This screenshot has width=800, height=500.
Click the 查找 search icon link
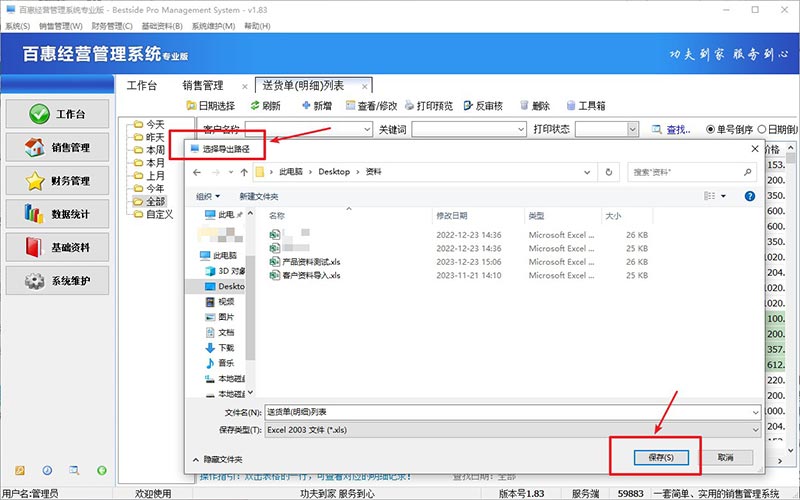[x=671, y=130]
